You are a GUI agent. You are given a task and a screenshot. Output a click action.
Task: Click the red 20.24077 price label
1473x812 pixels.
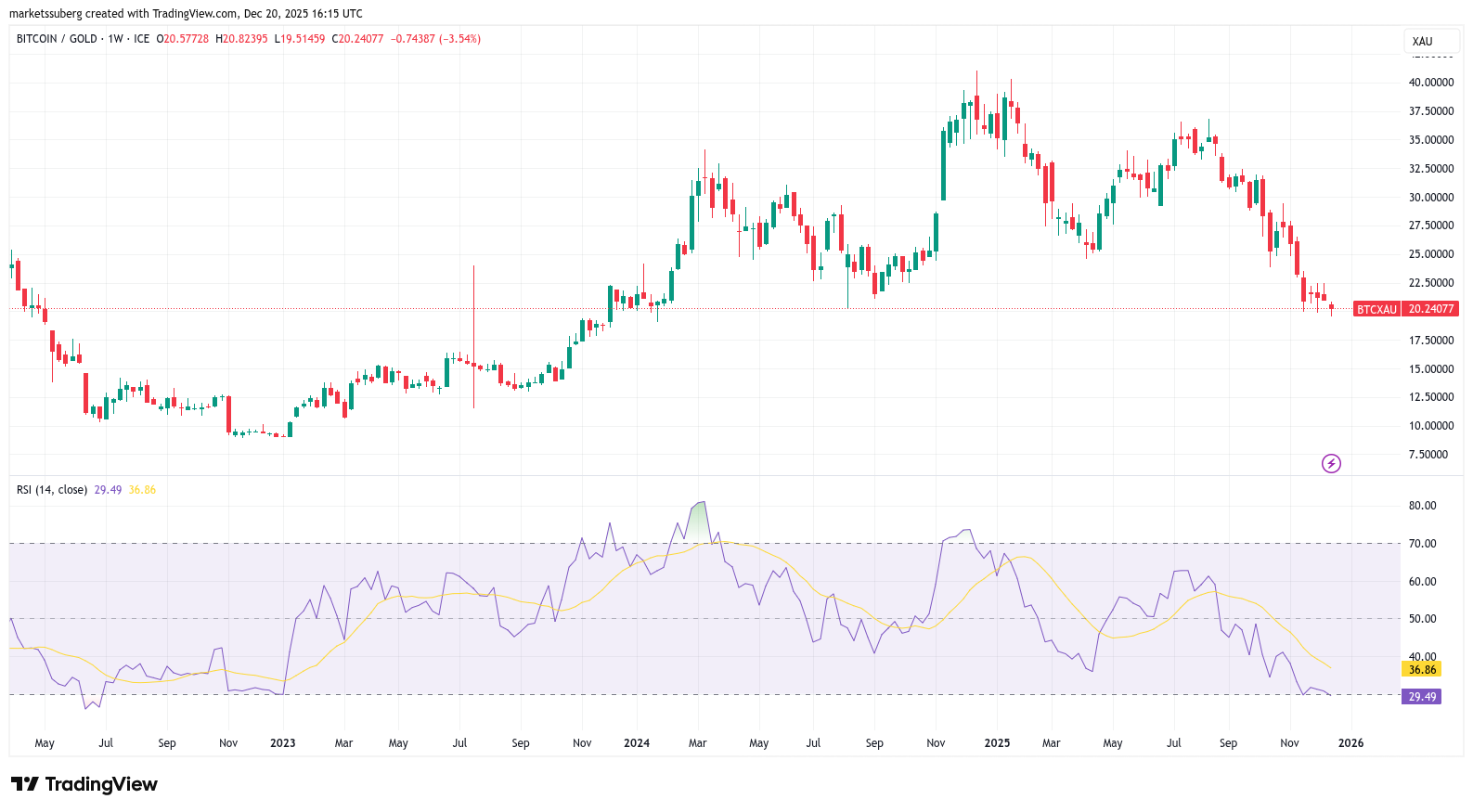1430,309
